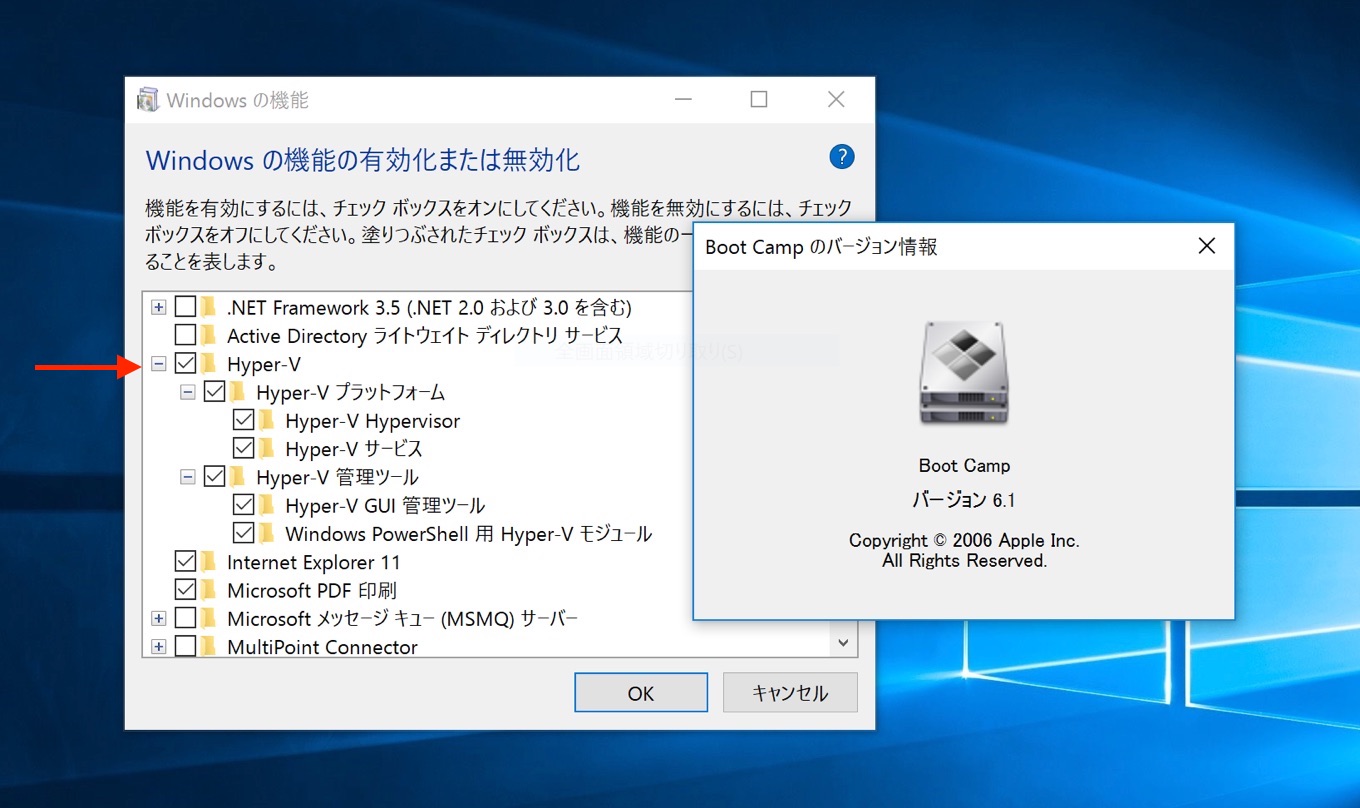Click the Boot Camp drive icon
Screen dimensions: 1360x808
point(964,373)
